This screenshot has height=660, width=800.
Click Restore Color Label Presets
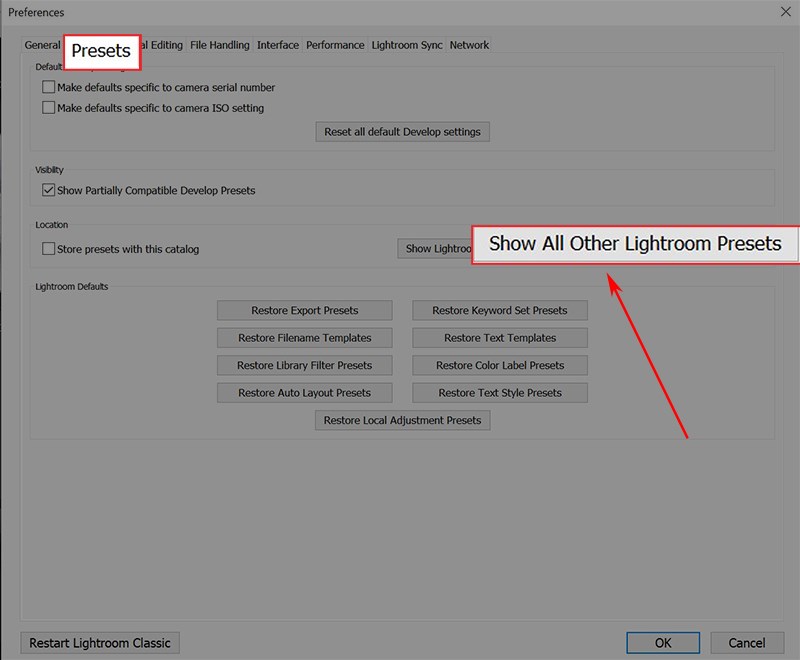click(x=500, y=365)
